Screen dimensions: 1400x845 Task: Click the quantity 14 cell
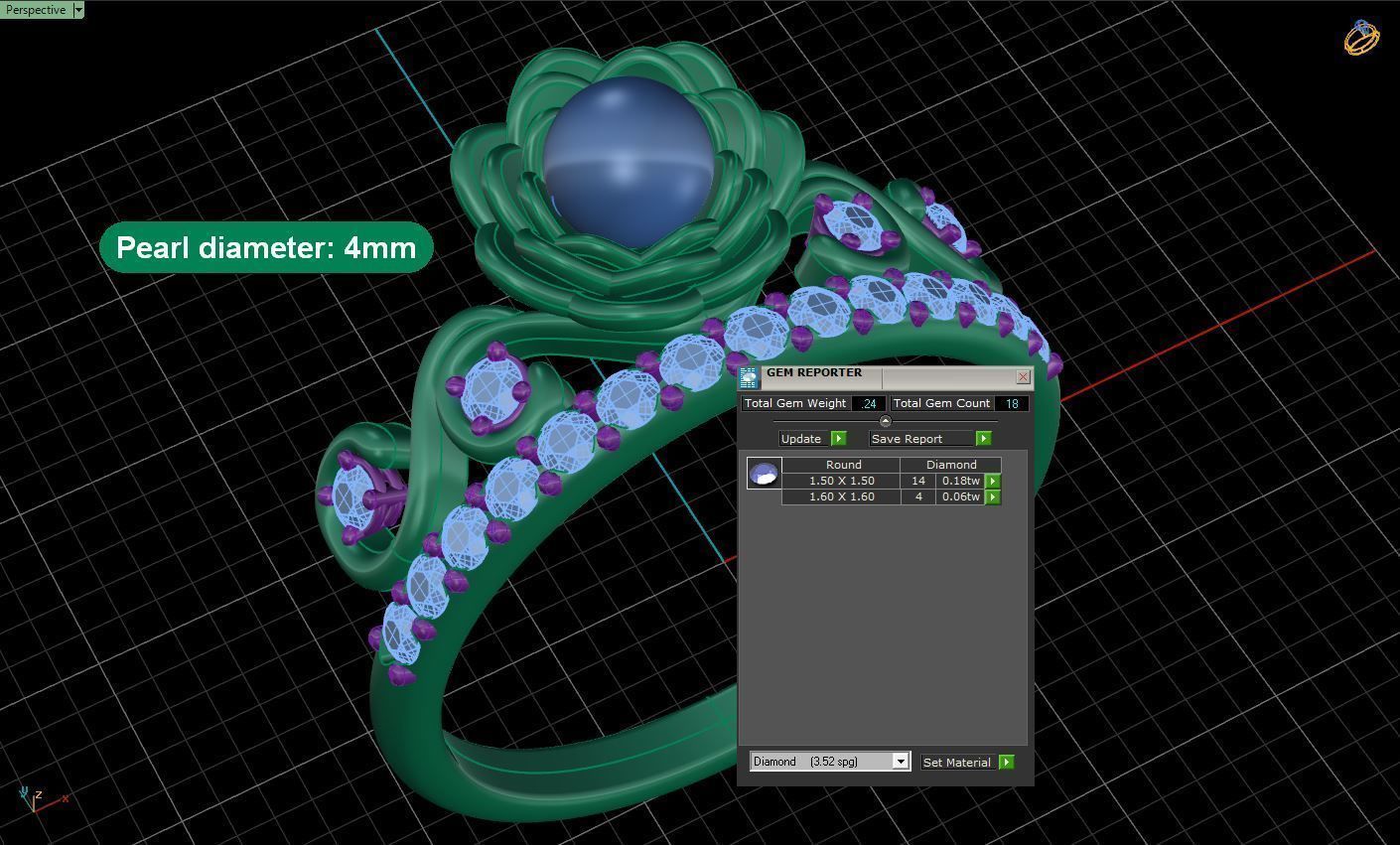pyautogui.click(x=918, y=481)
